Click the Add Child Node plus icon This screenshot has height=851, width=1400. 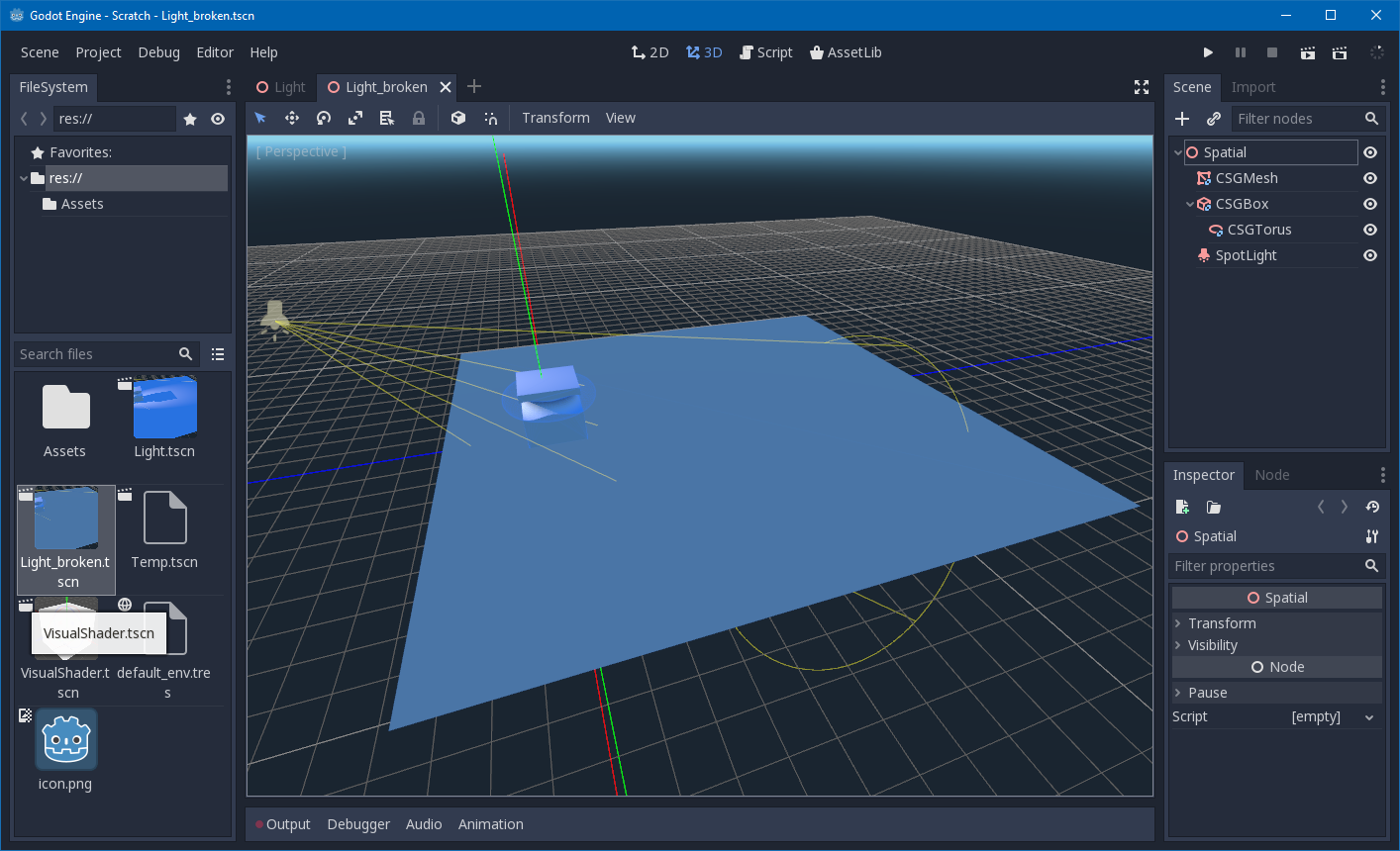[x=1182, y=118]
